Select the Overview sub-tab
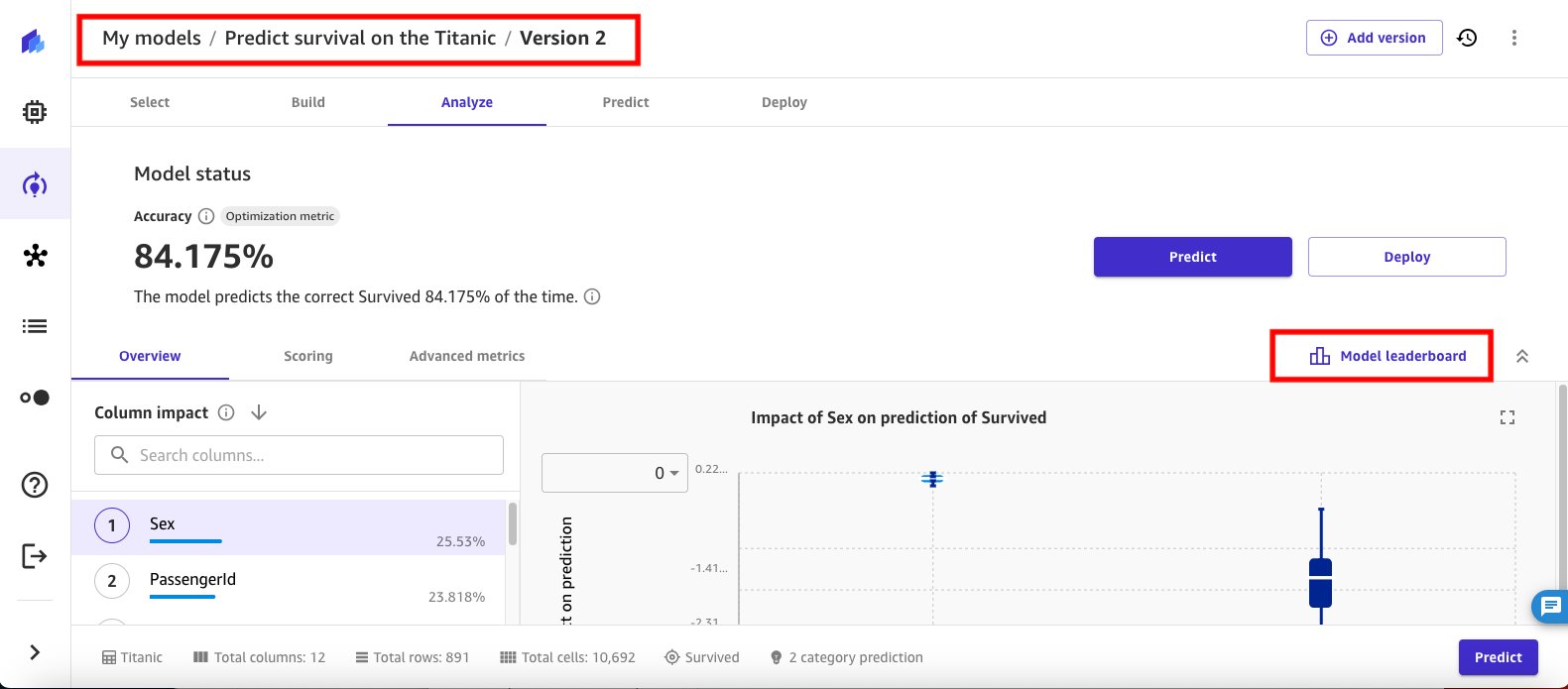Image resolution: width=1568 pixels, height=689 pixels. point(150,356)
